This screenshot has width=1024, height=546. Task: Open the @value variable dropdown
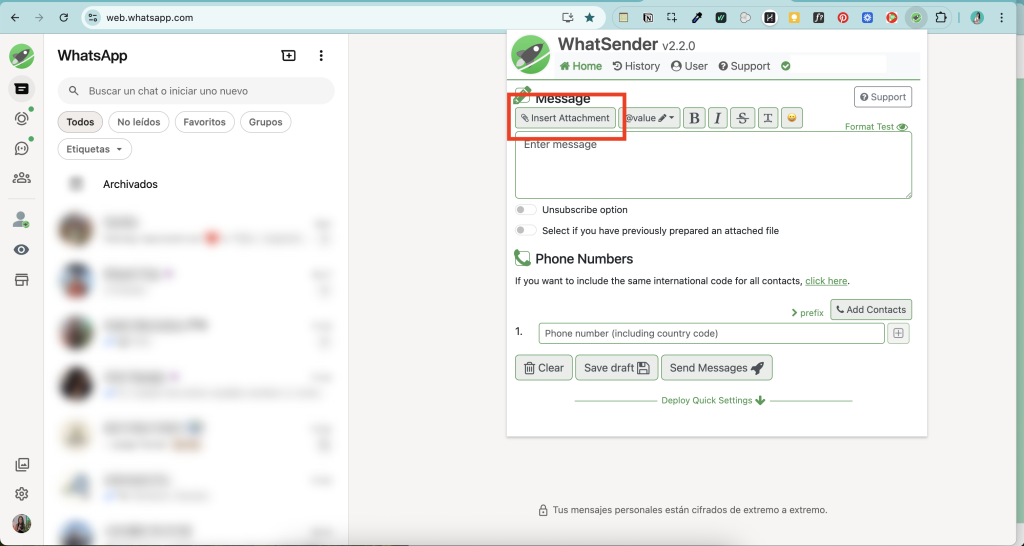coord(650,118)
